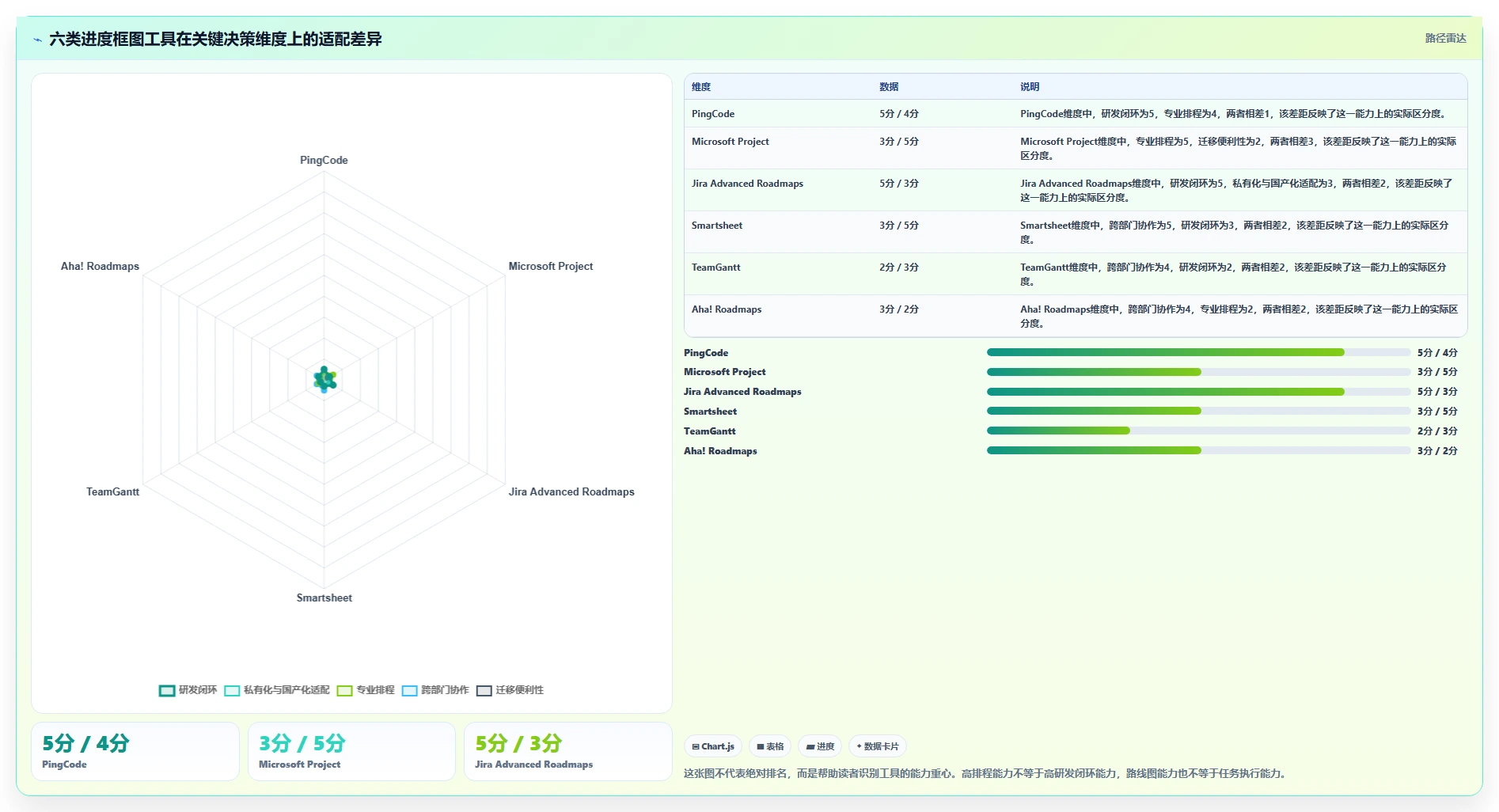Click 3分 / 2分 beside the Aha! Roadmaps progress bar
The height and width of the screenshot is (812, 1499).
tap(1437, 451)
